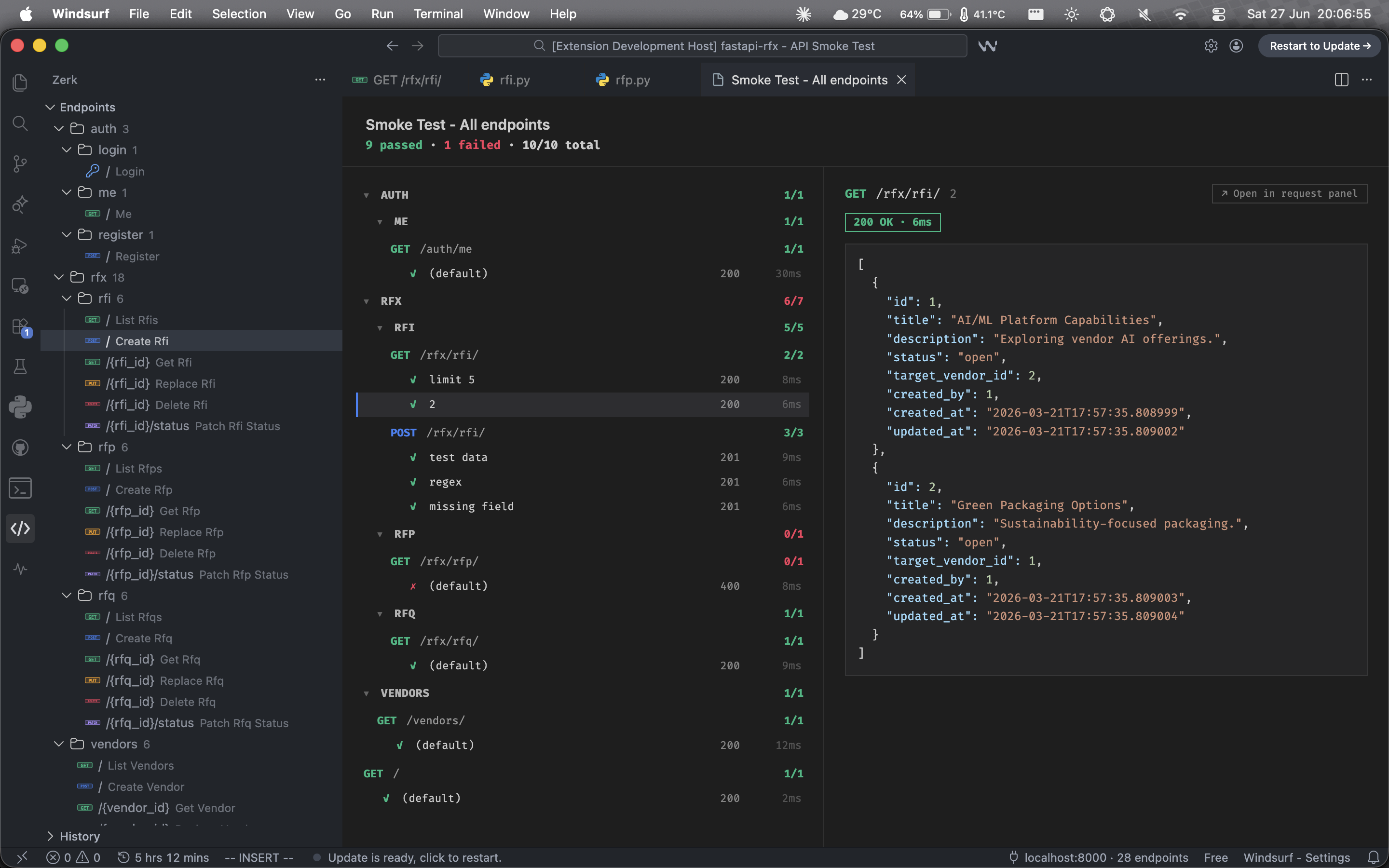This screenshot has width=1389, height=868.
Task: Open terminal panel icon in activity bar
Action: click(x=20, y=488)
